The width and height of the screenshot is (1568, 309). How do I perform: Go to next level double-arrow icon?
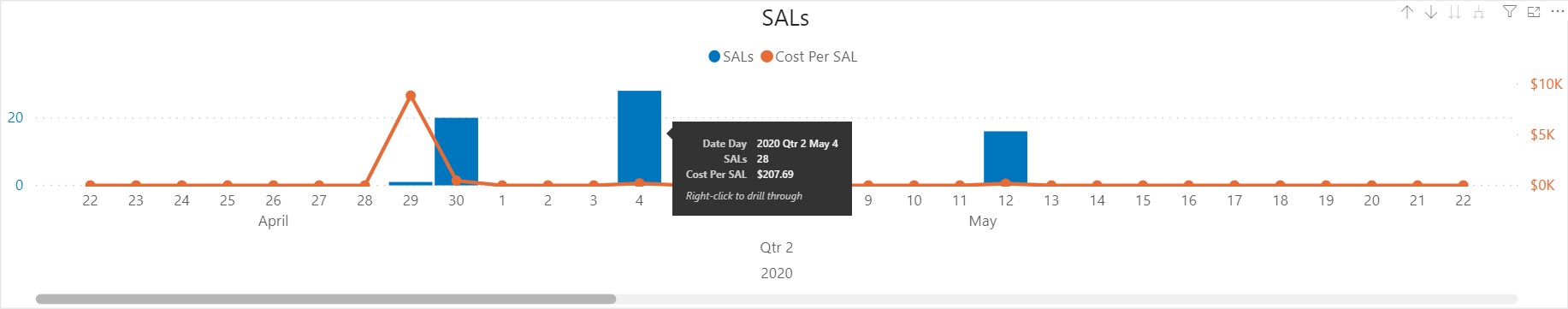click(1454, 12)
